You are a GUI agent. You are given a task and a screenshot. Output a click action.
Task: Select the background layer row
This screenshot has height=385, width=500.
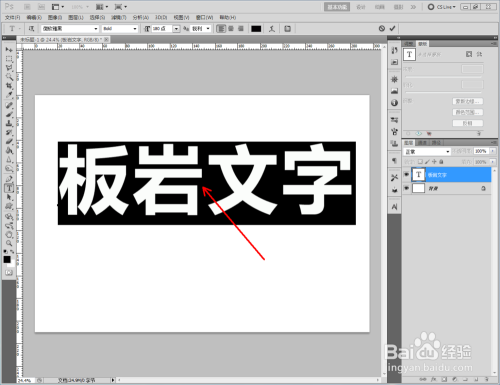coord(447,188)
